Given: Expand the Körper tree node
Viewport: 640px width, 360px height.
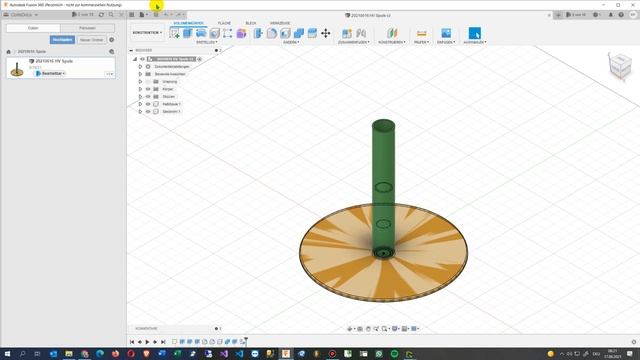Looking at the screenshot, I should [140, 89].
